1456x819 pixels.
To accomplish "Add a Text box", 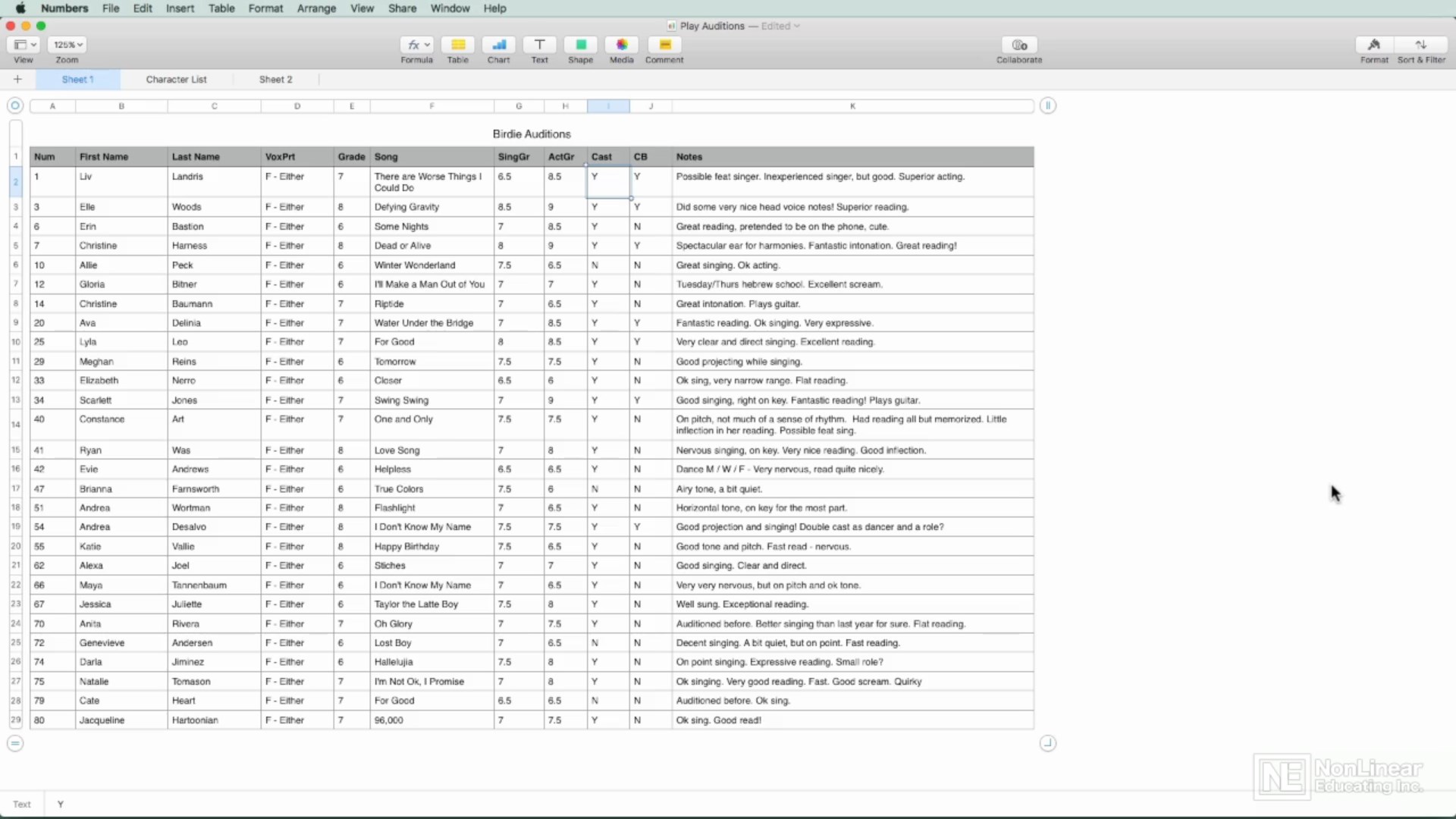I will (x=539, y=45).
